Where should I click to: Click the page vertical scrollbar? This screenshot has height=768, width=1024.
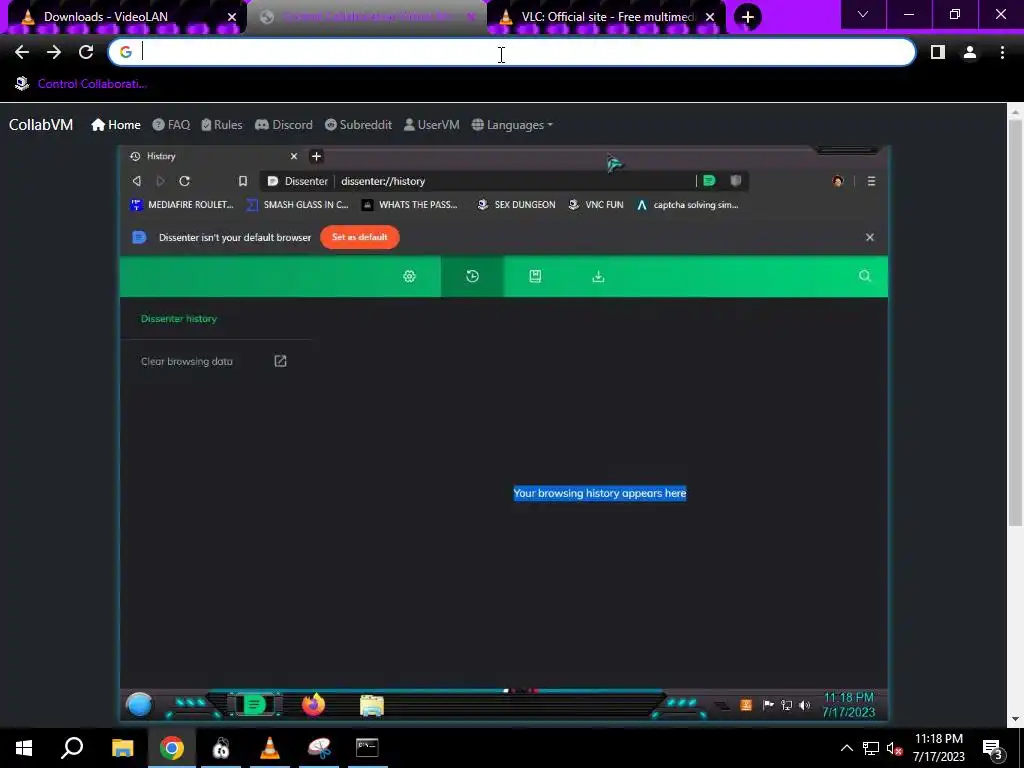point(1015,325)
